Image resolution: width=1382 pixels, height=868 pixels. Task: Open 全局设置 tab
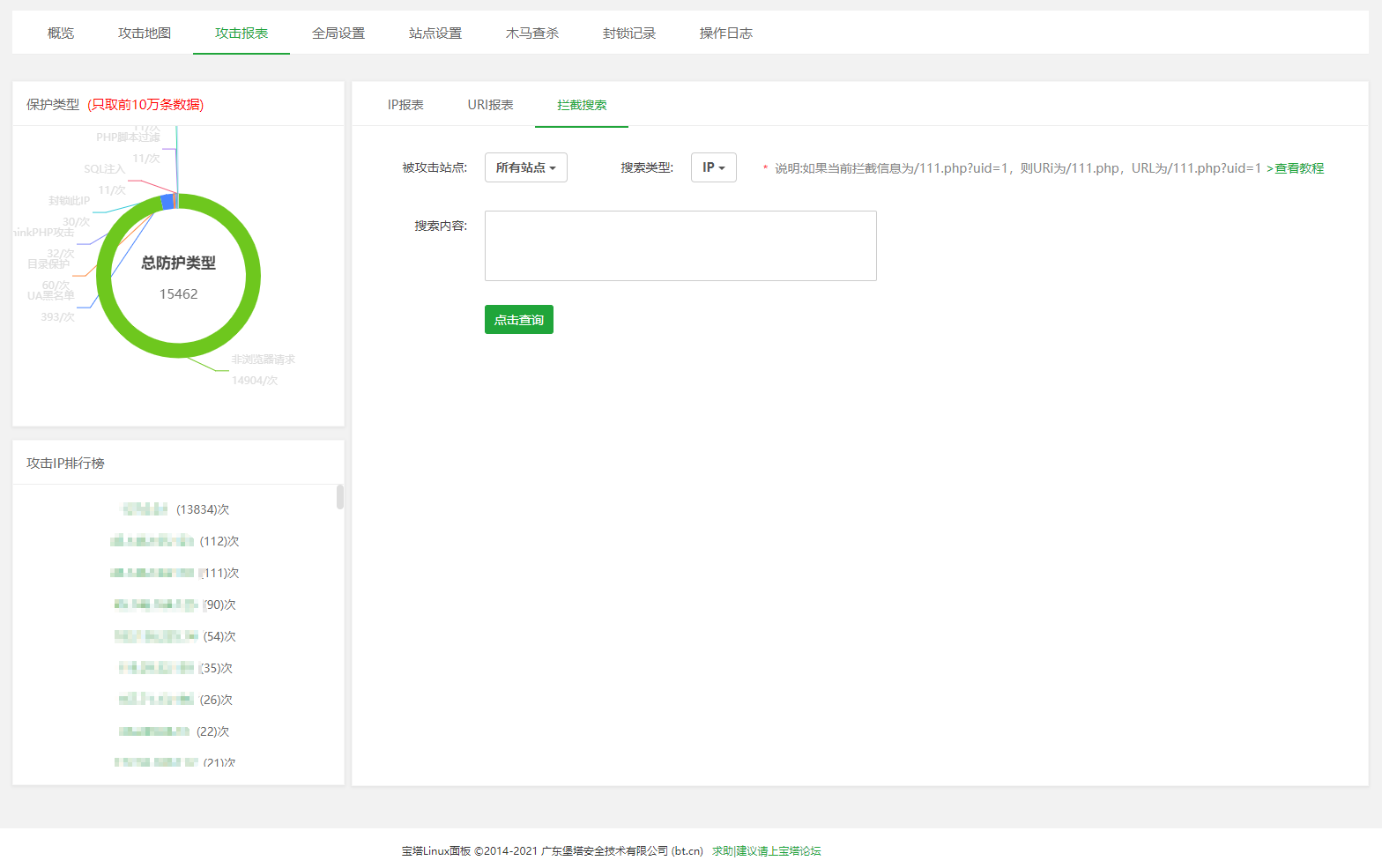[338, 33]
